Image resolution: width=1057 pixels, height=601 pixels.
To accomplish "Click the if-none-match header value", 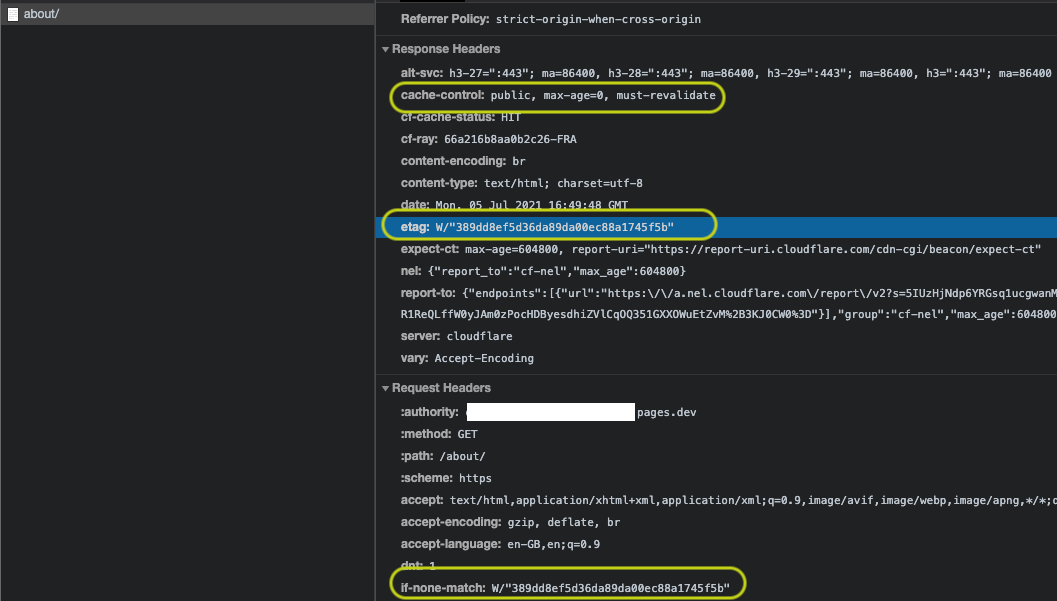I will point(611,587).
